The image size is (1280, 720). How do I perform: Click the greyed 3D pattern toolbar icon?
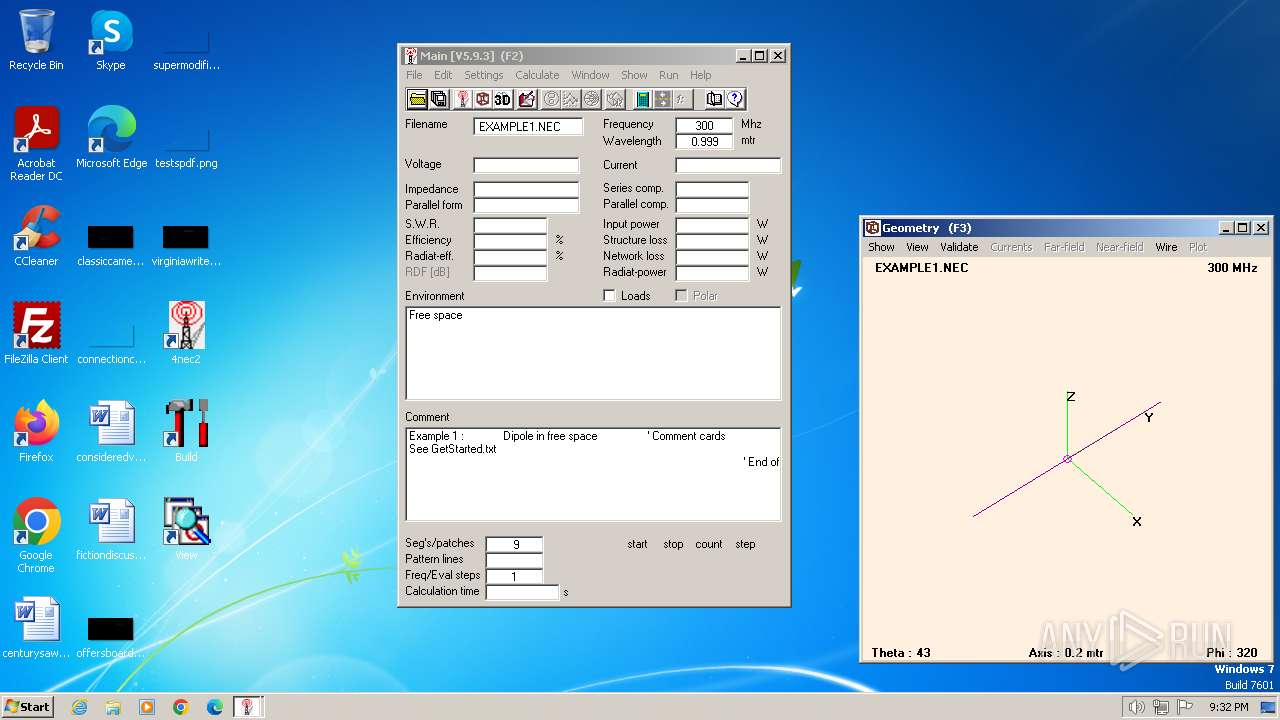(x=615, y=99)
